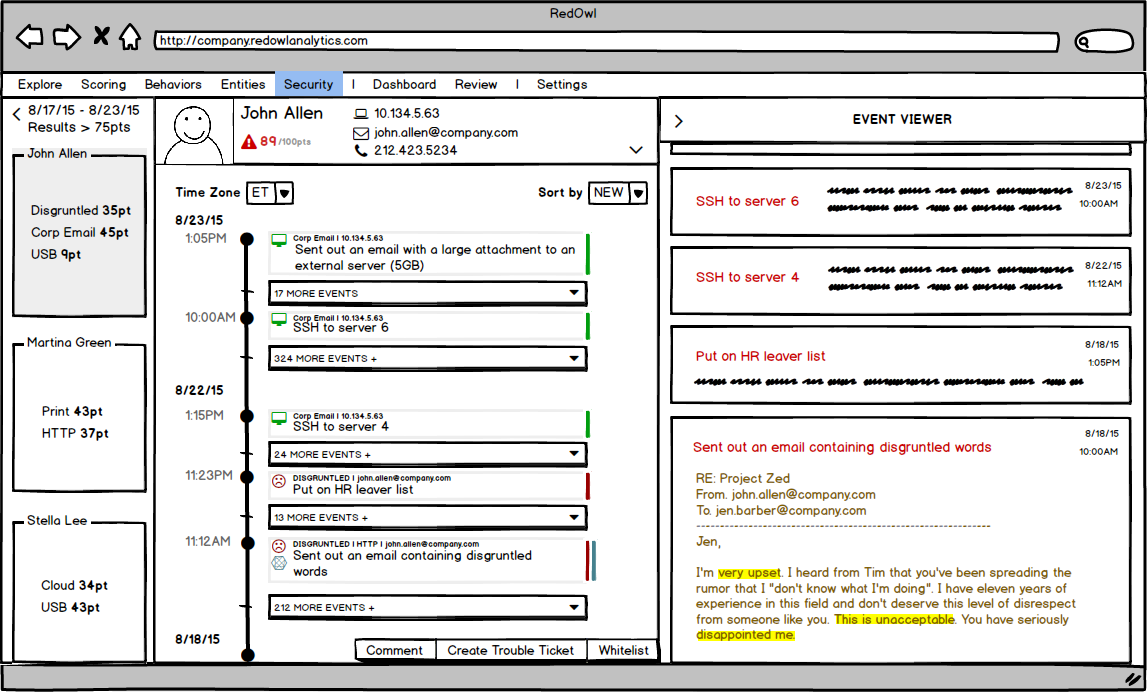Click 'Corp Email 45pt' score

pos(80,233)
